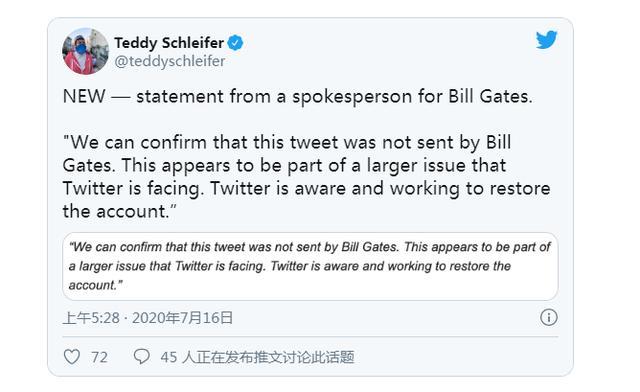Open the @teddyschleifer handle link

coord(170,61)
